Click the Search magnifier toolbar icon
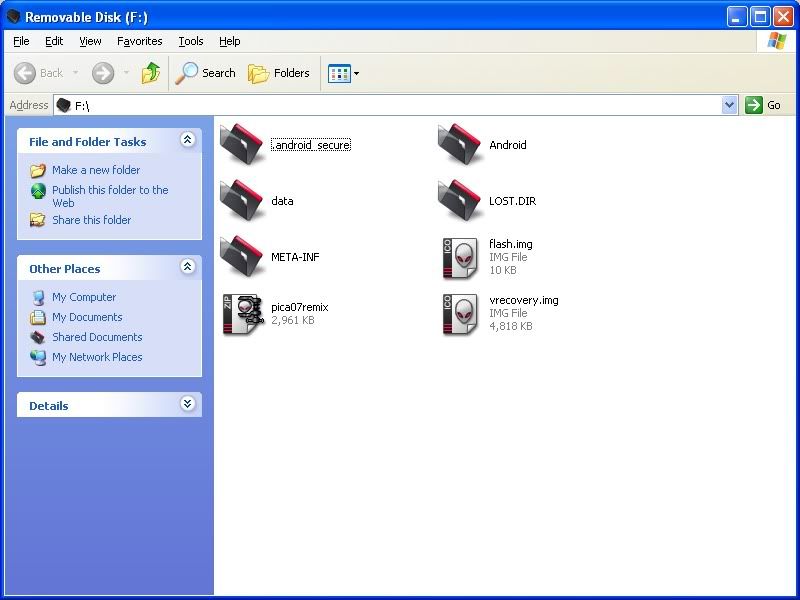 pyautogui.click(x=186, y=73)
